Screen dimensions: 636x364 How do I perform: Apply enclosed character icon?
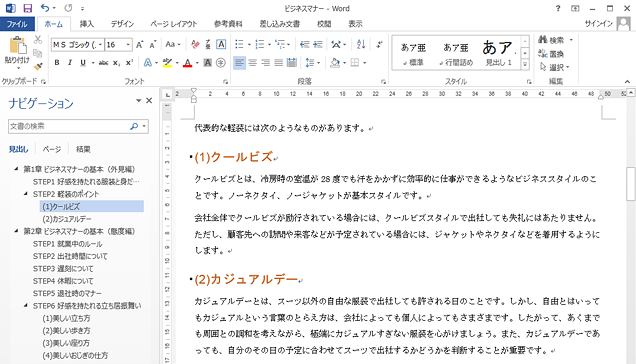click(221, 63)
